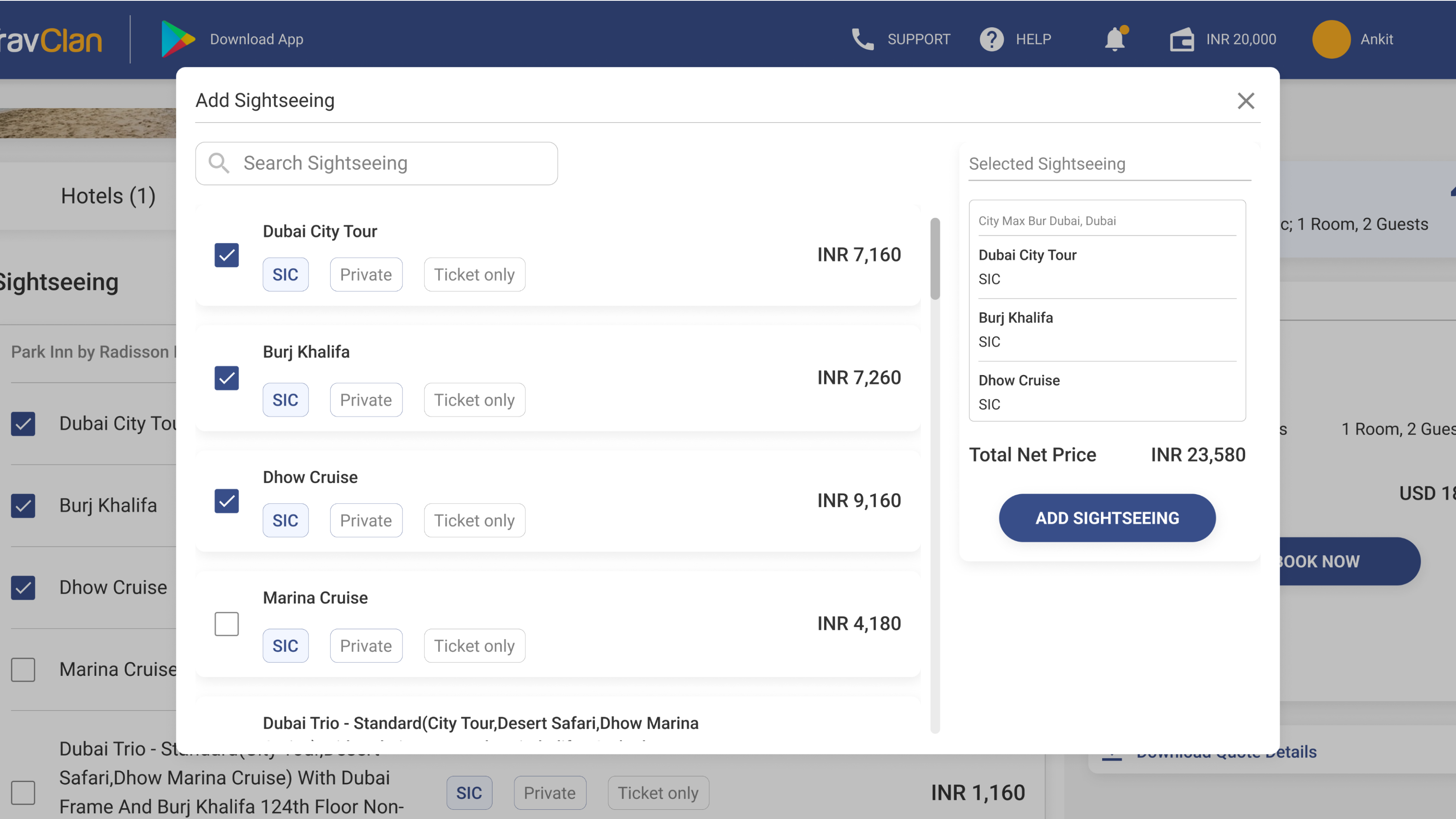Screen dimensions: 1456x819
Task: Select Private for Dhow Cruise
Action: click(x=366, y=520)
